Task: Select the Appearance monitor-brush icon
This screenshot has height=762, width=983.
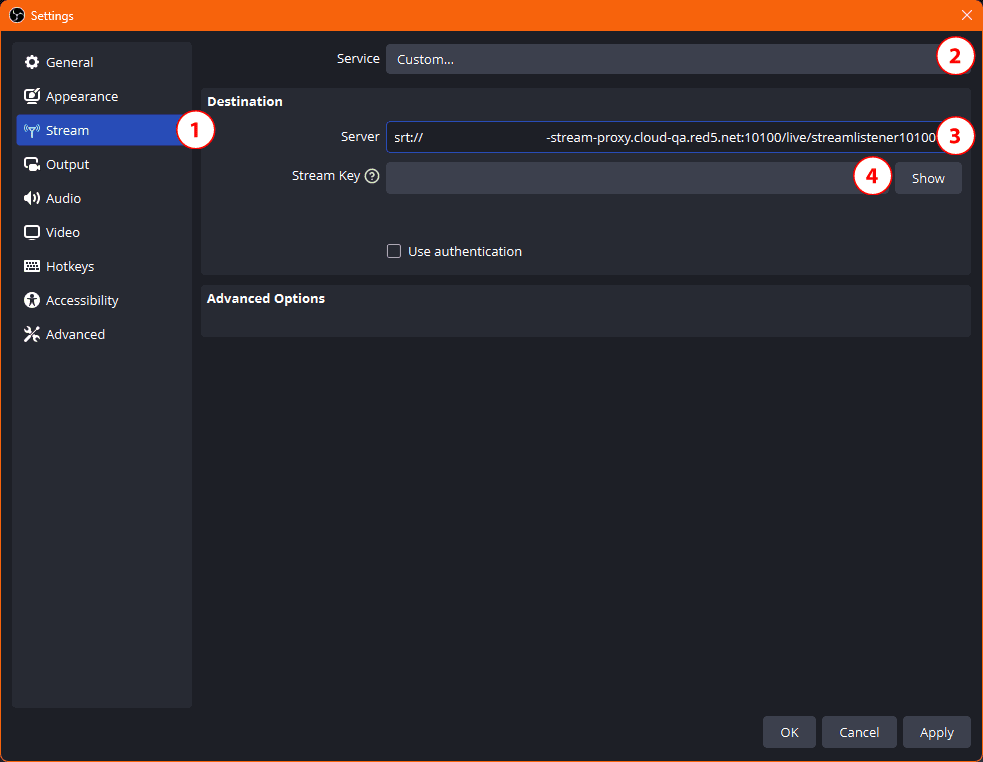Action: pos(31,96)
